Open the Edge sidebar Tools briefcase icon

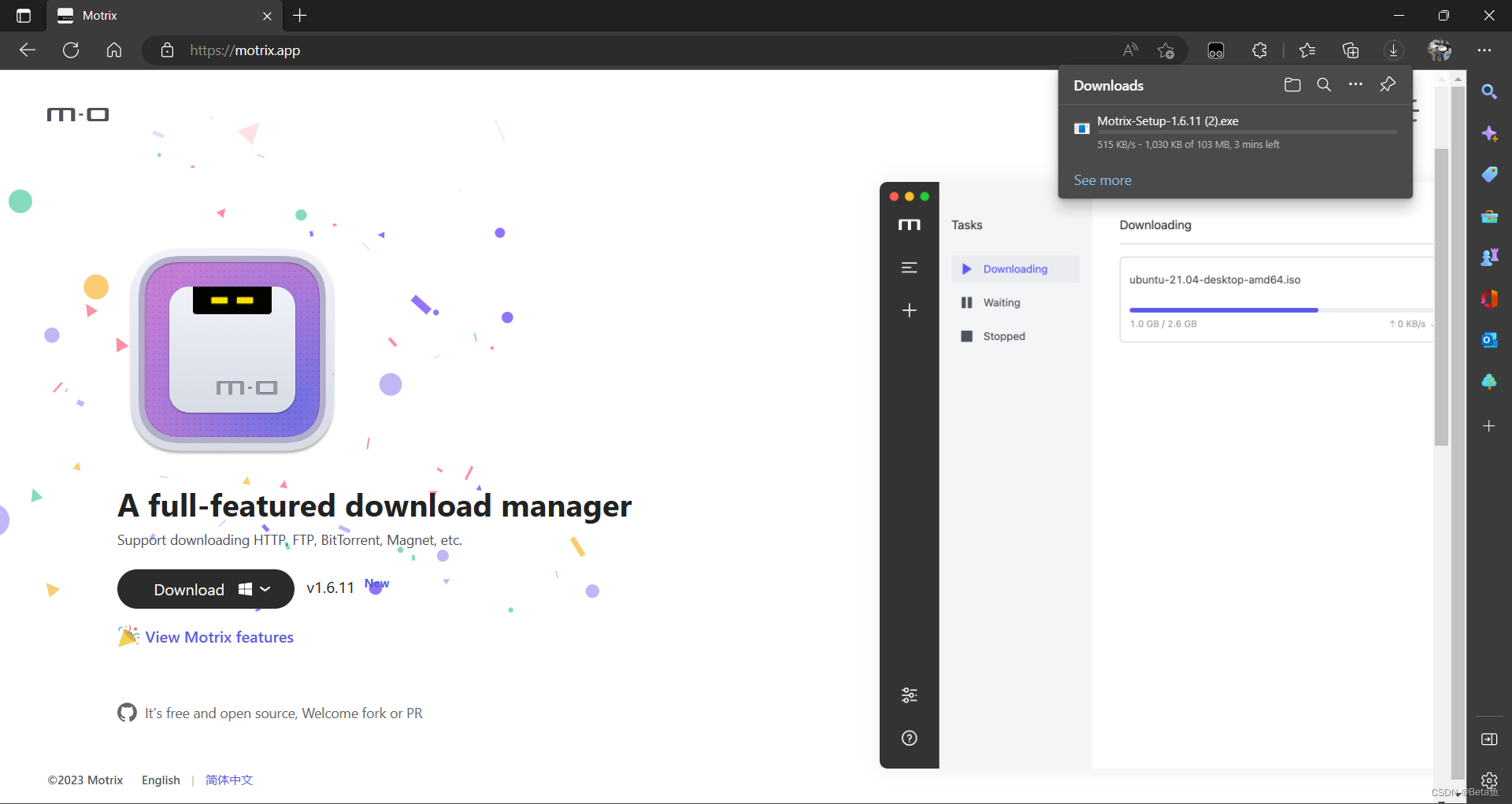[1489, 217]
